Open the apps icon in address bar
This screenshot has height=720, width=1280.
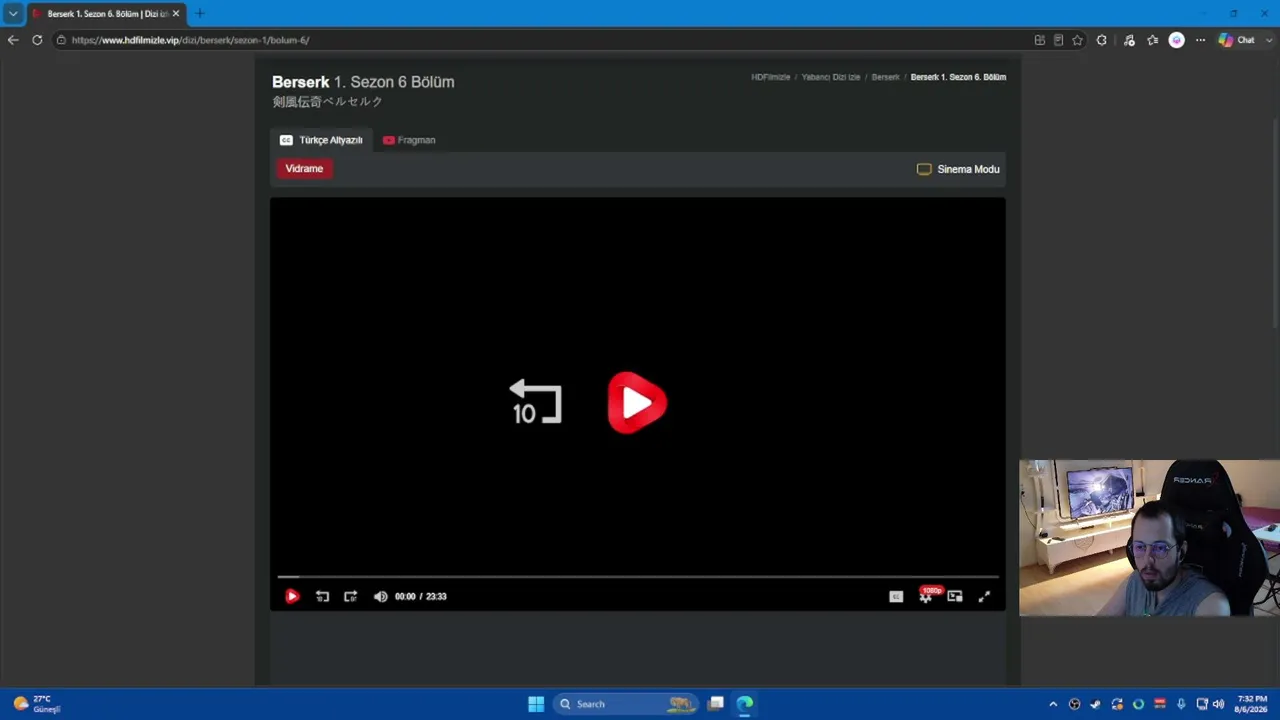(x=1040, y=40)
